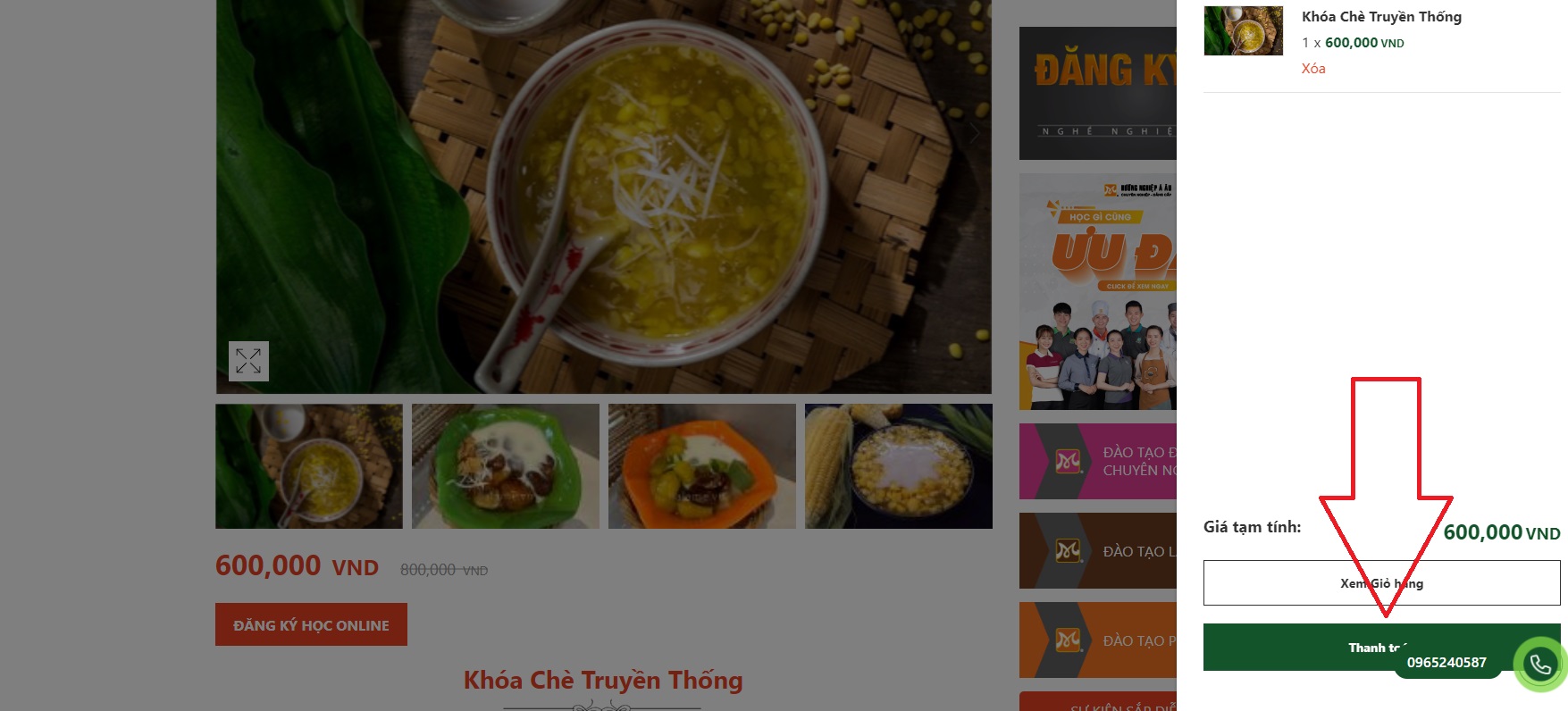1568x711 pixels.
Task: Click the logo icon on brown ĐÀO TẠO banner
Action: (1069, 551)
